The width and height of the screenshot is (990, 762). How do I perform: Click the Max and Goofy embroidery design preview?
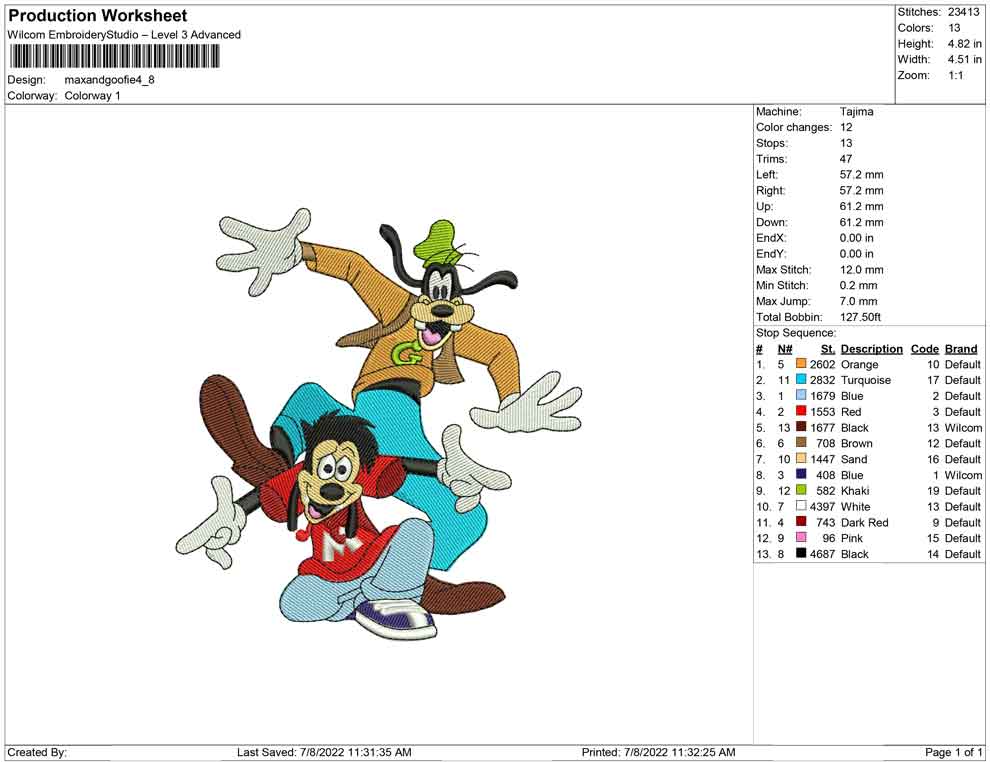(379, 423)
